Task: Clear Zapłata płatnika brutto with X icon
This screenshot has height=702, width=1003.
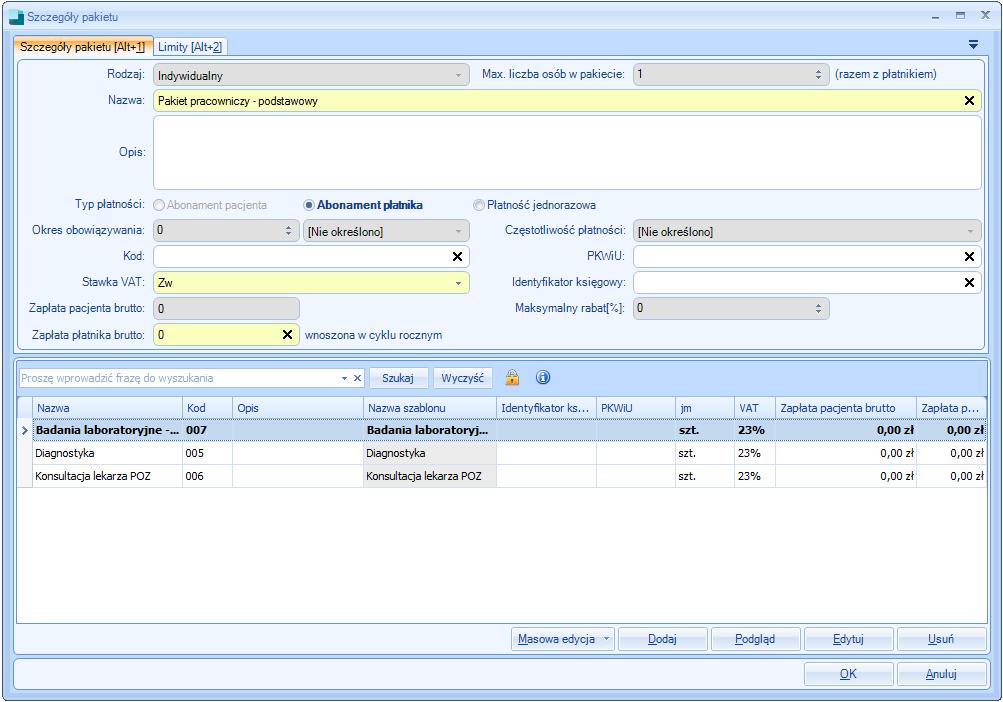Action: point(287,335)
